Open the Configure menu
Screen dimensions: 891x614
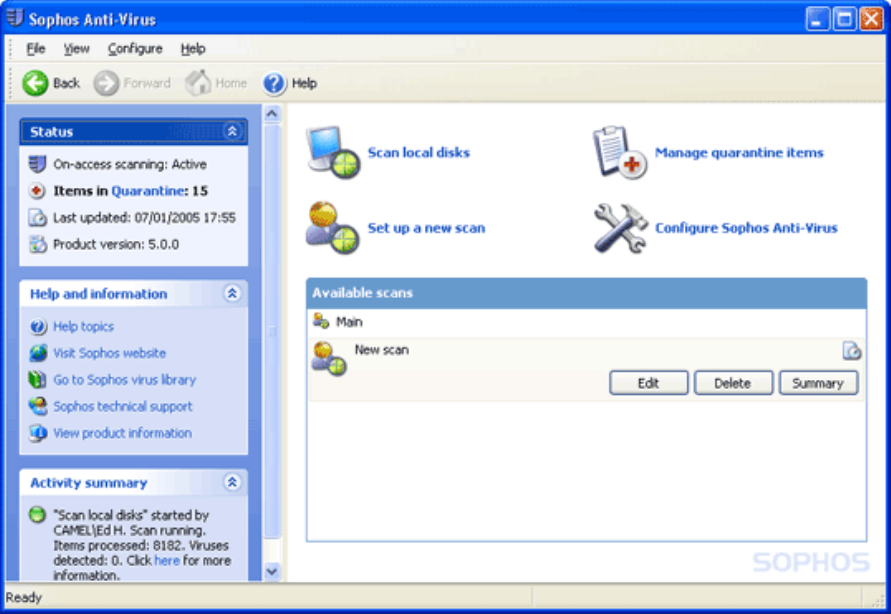pos(135,49)
